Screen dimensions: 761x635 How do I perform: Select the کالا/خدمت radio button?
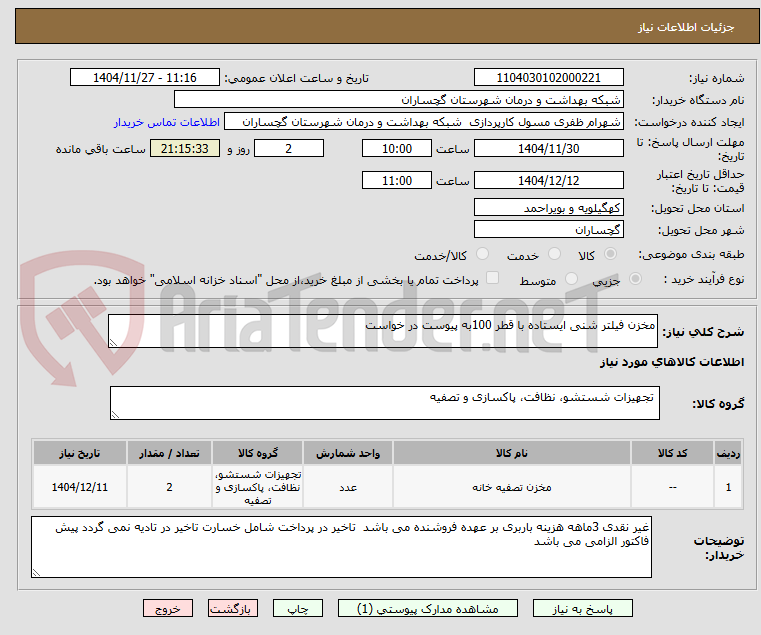click(x=482, y=254)
